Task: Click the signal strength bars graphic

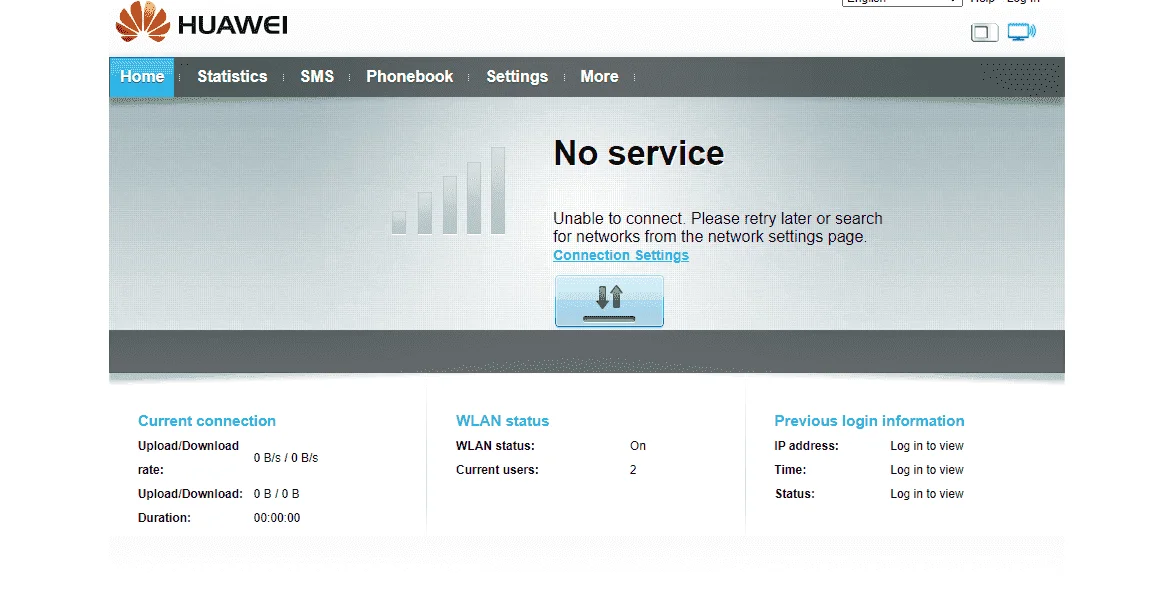Action: [x=448, y=191]
